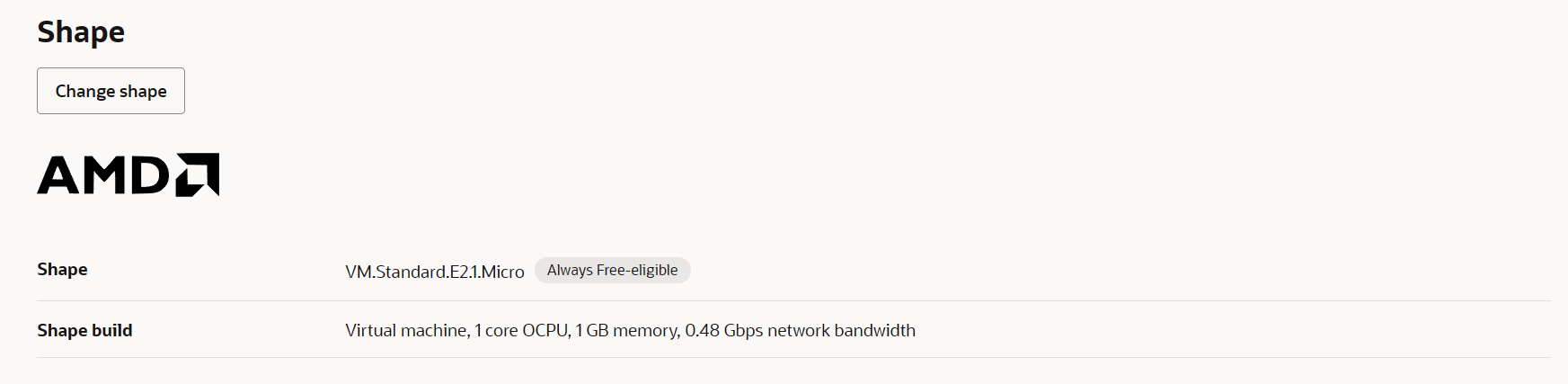Click the letter A in AMD logo
Viewport: 1568px width, 384px height.
[58, 174]
